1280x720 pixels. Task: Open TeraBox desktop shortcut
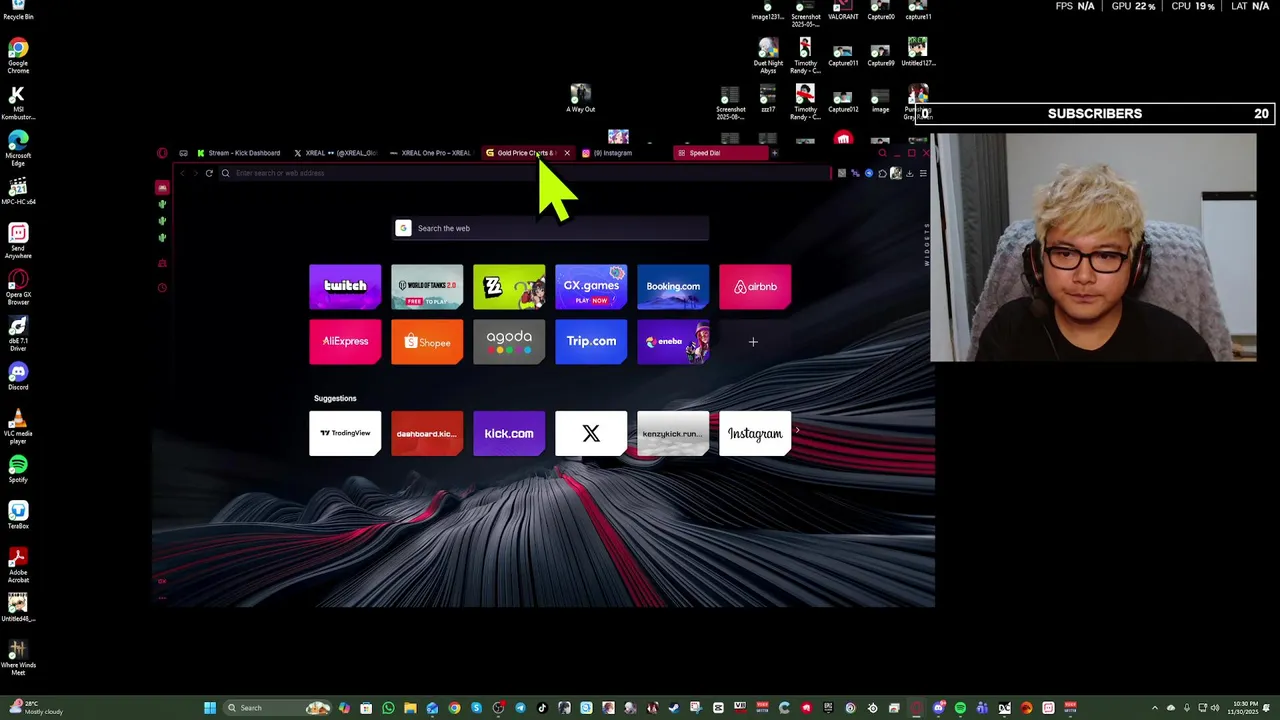(18, 516)
